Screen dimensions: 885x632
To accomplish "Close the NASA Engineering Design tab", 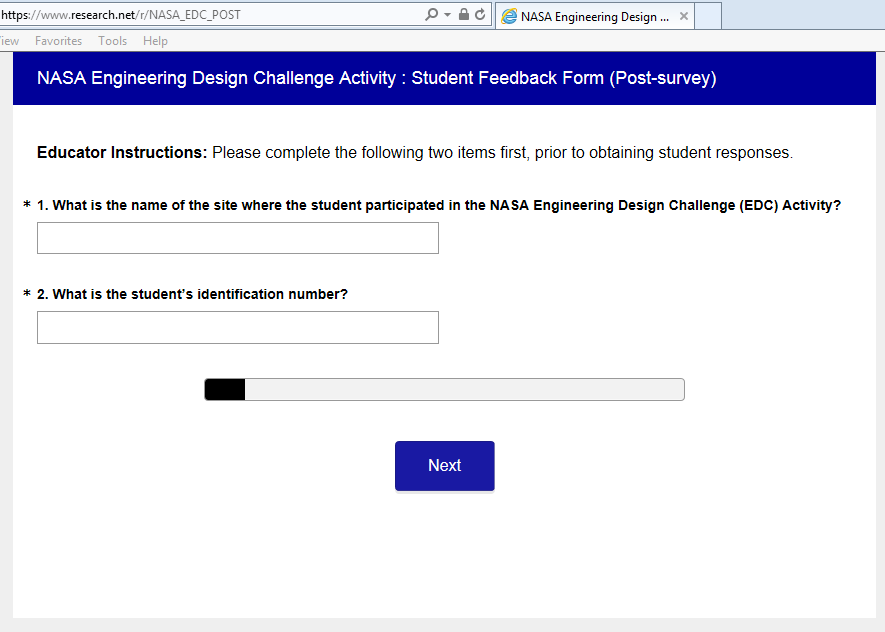I will point(684,16).
